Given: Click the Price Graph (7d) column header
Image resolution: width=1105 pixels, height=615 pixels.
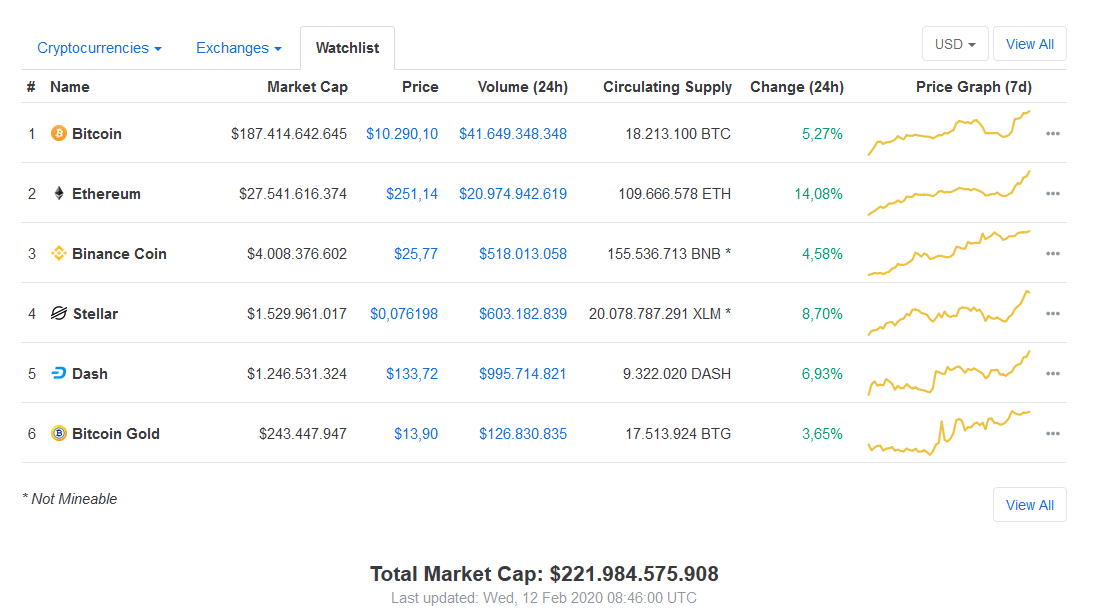Looking at the screenshot, I should pyautogui.click(x=974, y=87).
